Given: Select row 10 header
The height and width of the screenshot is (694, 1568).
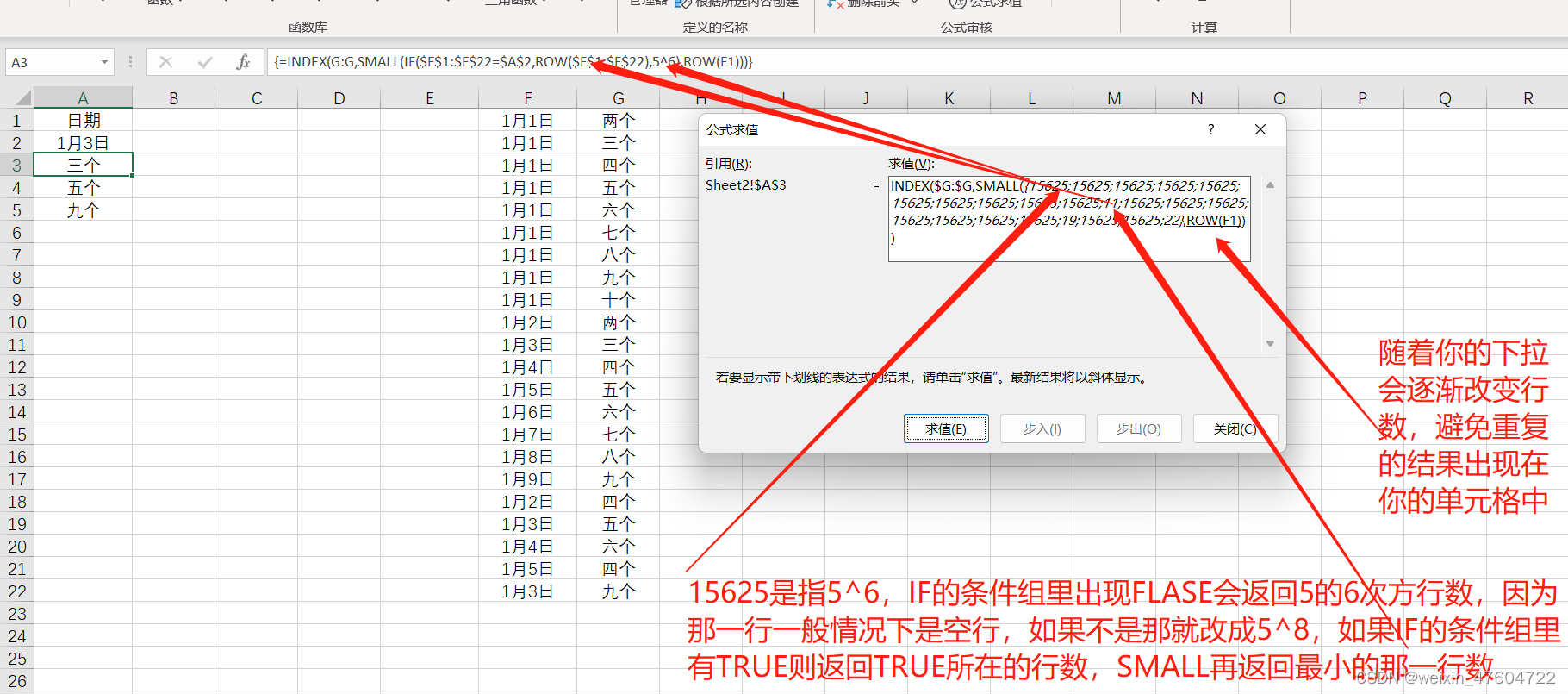Looking at the screenshot, I should [16, 322].
